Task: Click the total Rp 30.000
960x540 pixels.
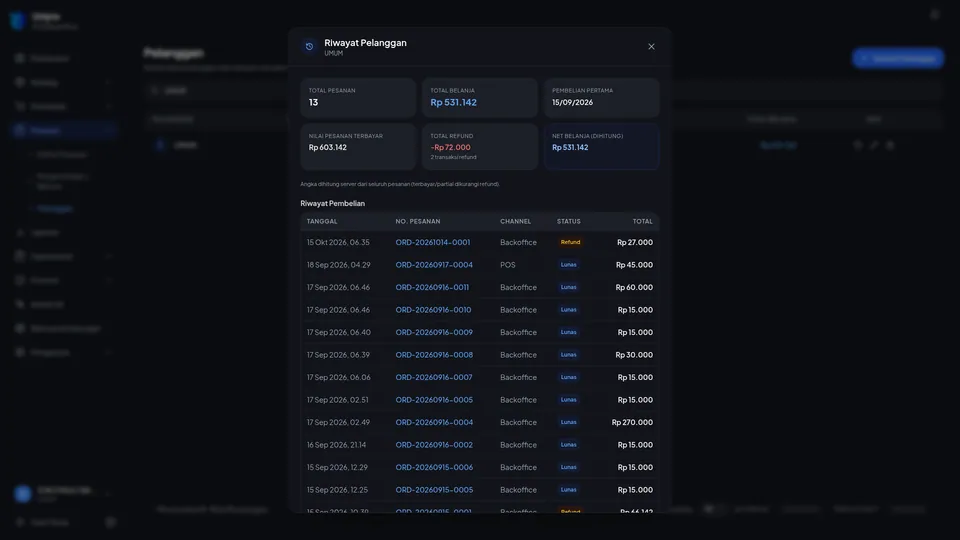Action: coord(634,355)
